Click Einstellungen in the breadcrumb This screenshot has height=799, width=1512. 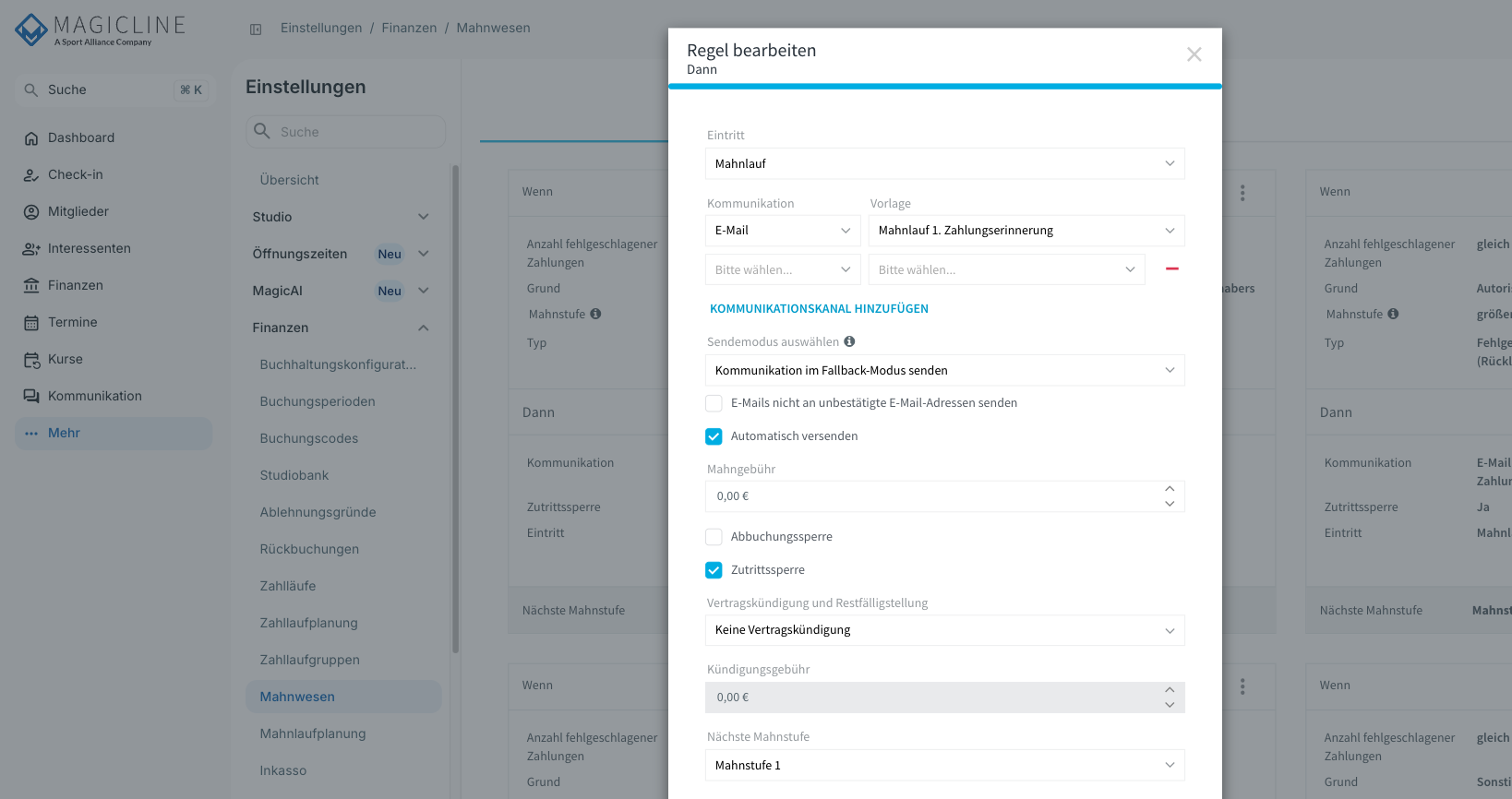pyautogui.click(x=321, y=28)
